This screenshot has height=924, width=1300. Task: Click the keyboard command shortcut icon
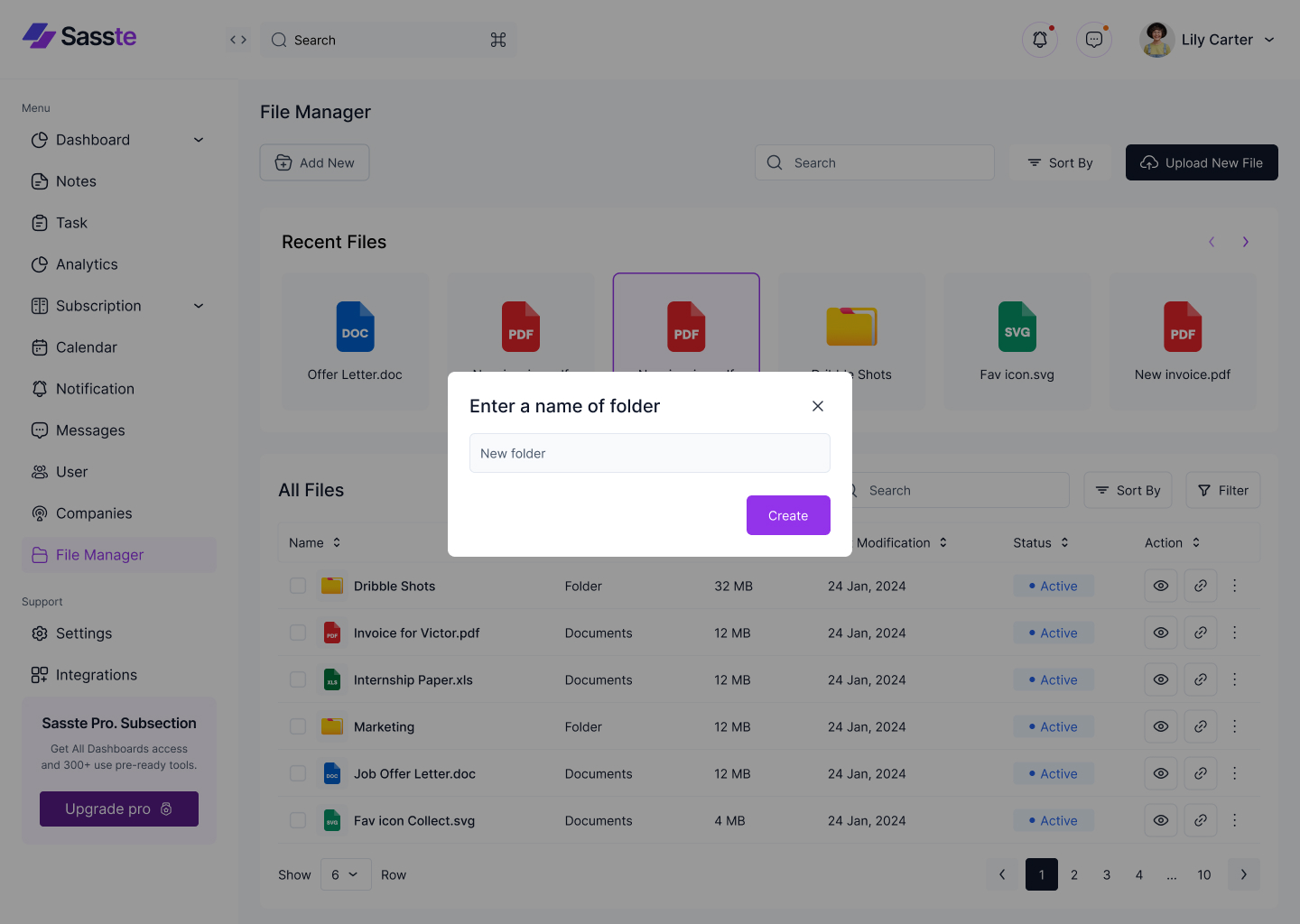498,40
